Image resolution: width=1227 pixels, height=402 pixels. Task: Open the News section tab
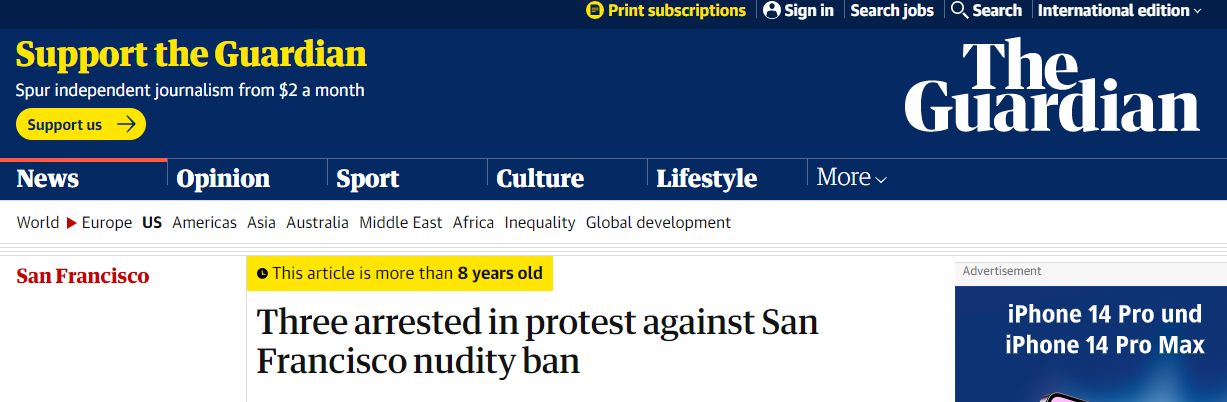pyautogui.click(x=48, y=179)
